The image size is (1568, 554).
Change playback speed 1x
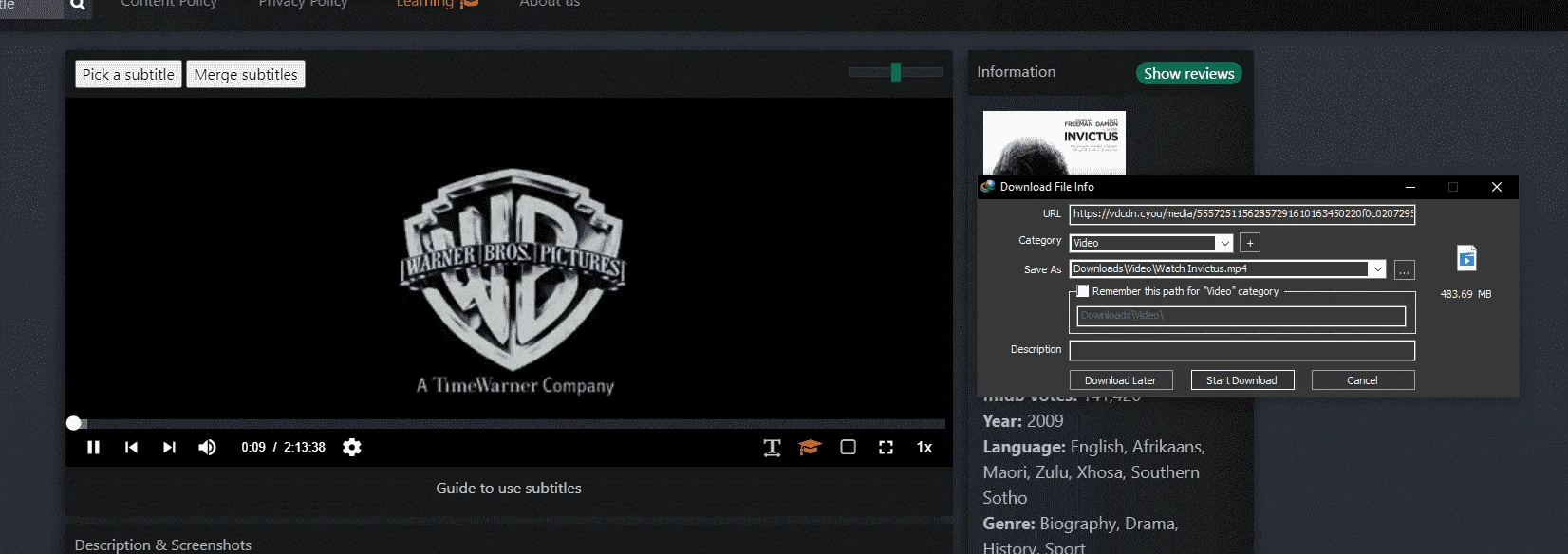click(x=924, y=448)
